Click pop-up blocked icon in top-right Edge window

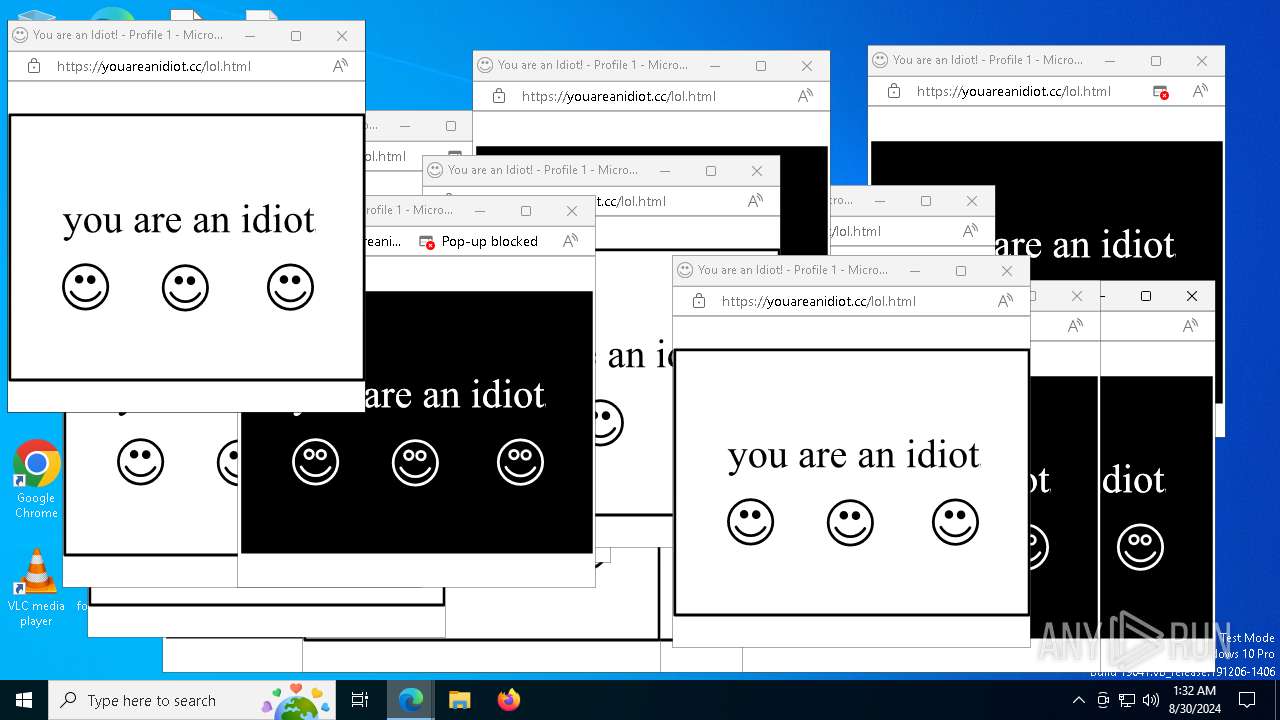coord(1161,91)
